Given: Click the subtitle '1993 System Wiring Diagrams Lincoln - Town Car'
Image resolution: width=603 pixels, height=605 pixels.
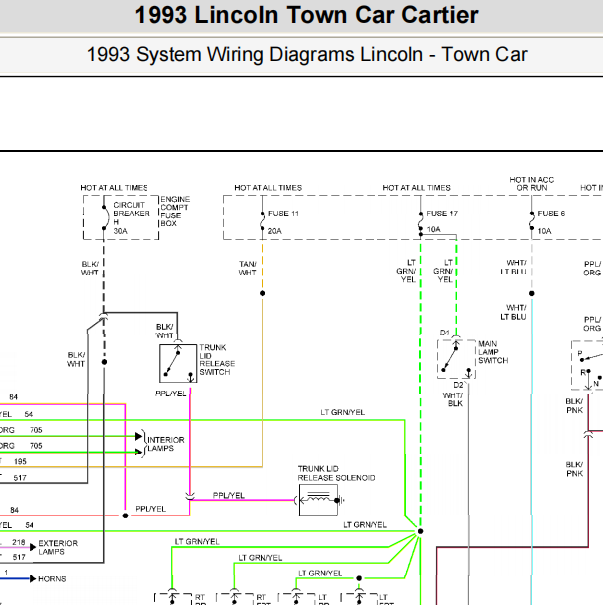Looking at the screenshot, I should [307, 54].
